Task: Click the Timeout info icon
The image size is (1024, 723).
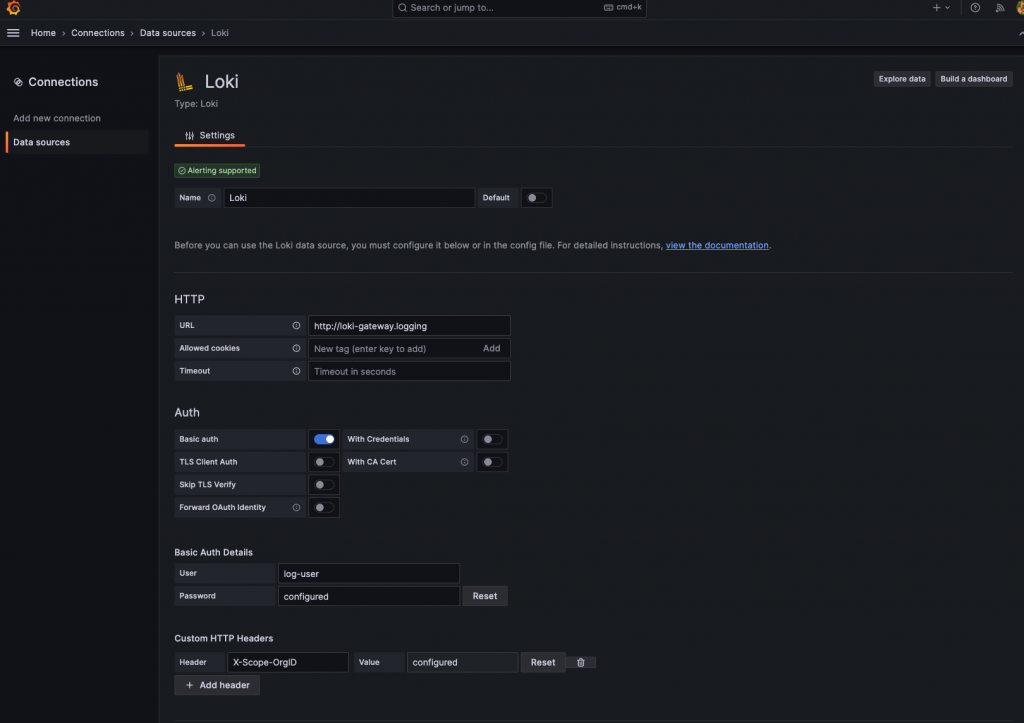Action: tap(296, 371)
